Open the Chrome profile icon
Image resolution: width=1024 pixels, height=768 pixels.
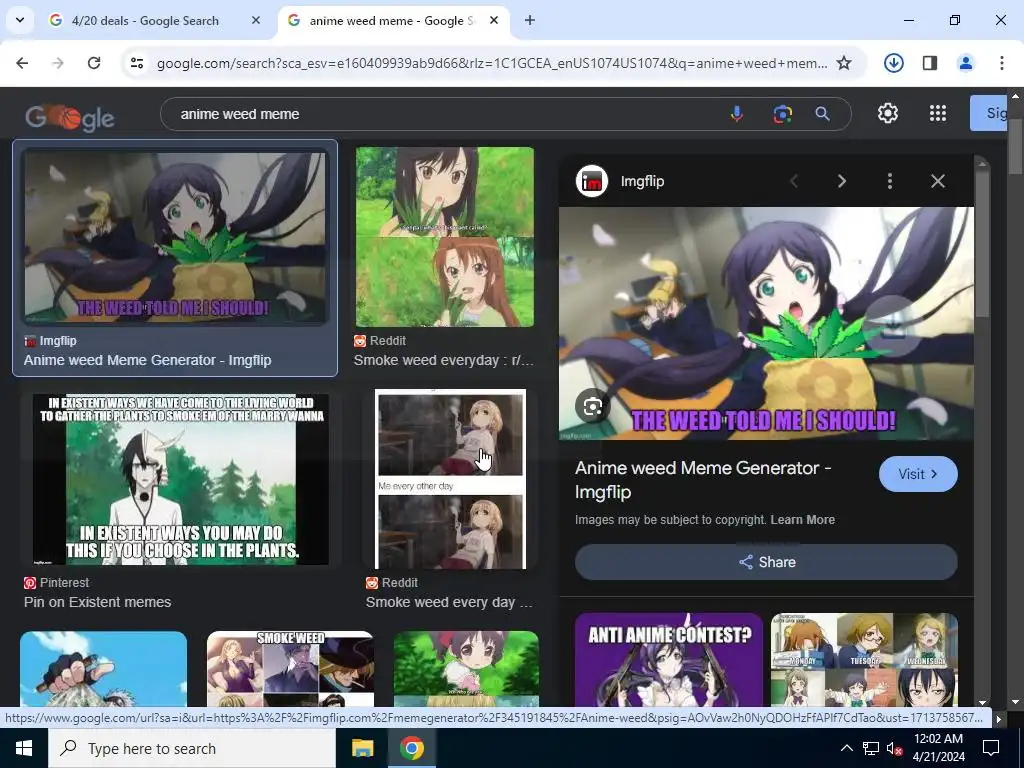point(965,63)
